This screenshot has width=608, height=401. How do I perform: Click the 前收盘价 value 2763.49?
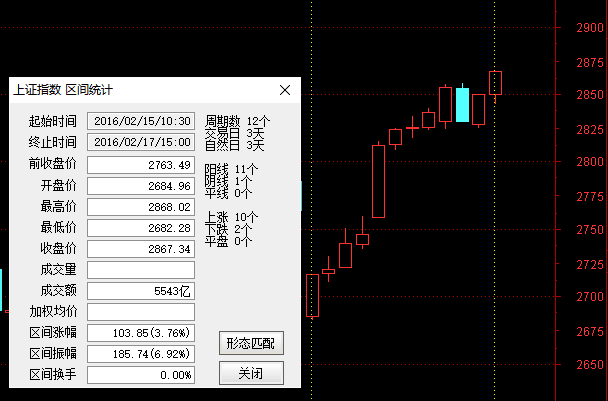click(x=141, y=165)
